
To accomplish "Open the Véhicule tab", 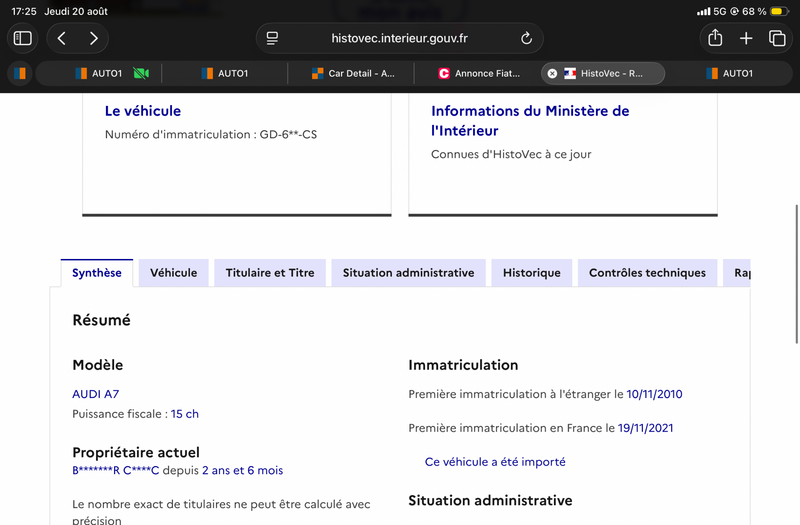I will pos(173,273).
